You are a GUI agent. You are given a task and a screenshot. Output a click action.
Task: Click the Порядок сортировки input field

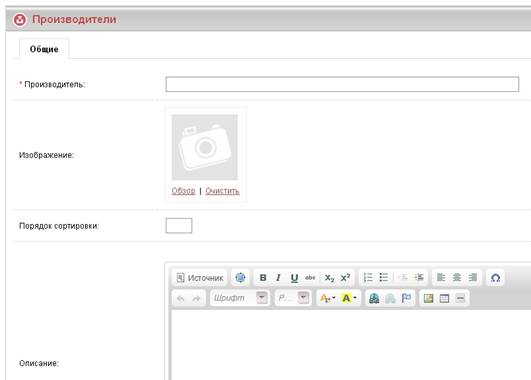click(179, 226)
